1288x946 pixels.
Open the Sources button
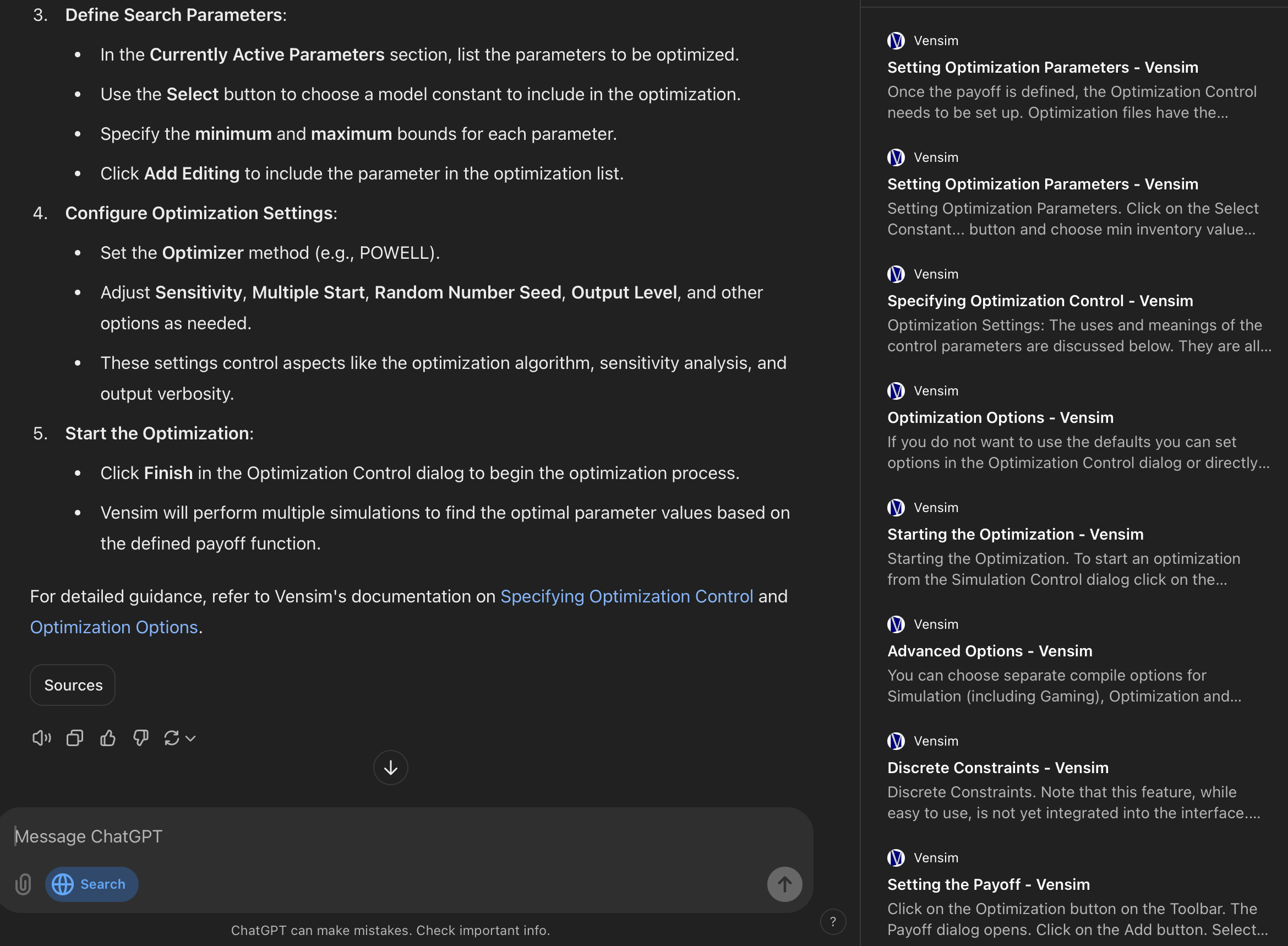click(x=73, y=684)
